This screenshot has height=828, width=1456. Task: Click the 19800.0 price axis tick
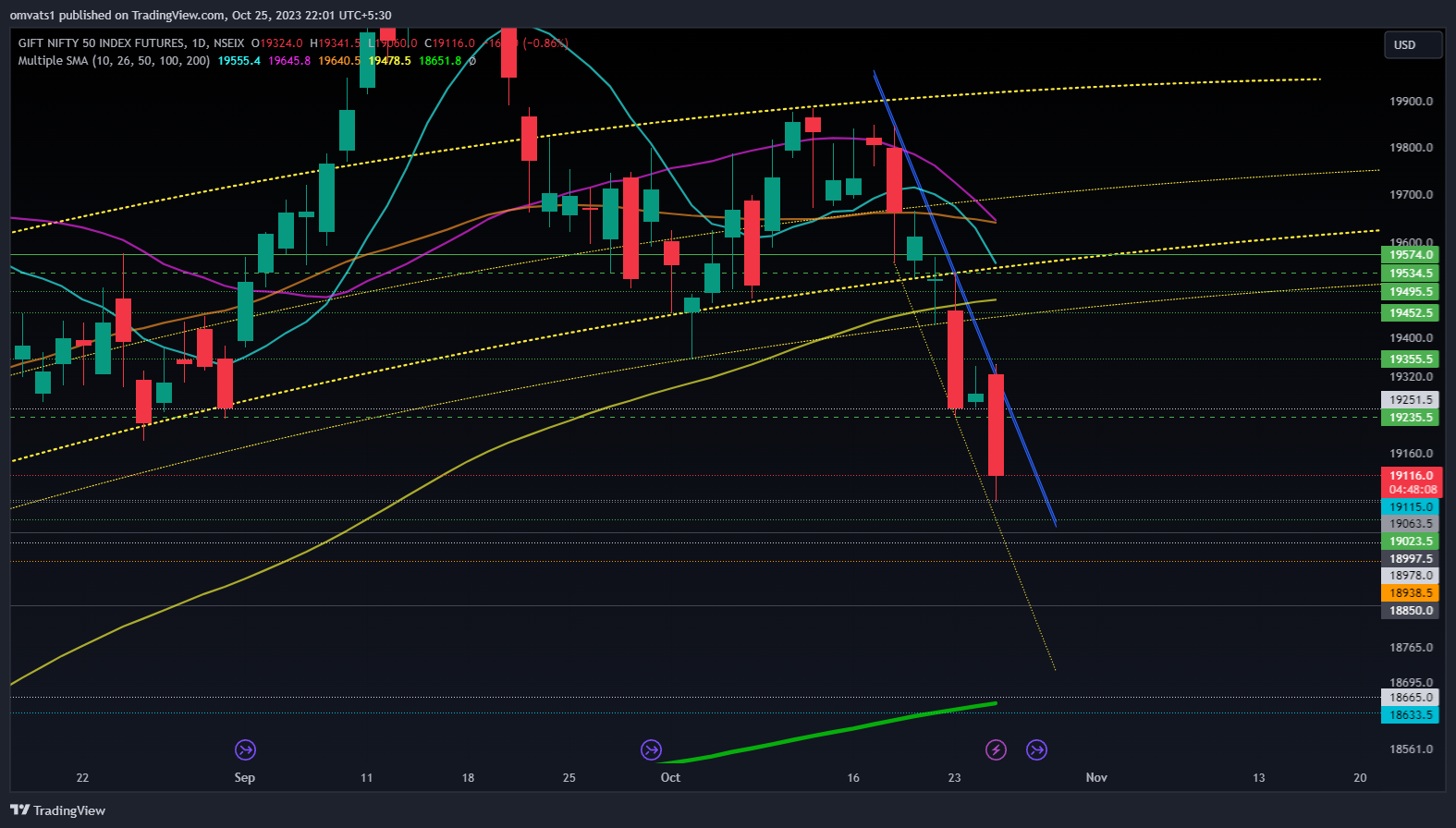tap(1412, 148)
